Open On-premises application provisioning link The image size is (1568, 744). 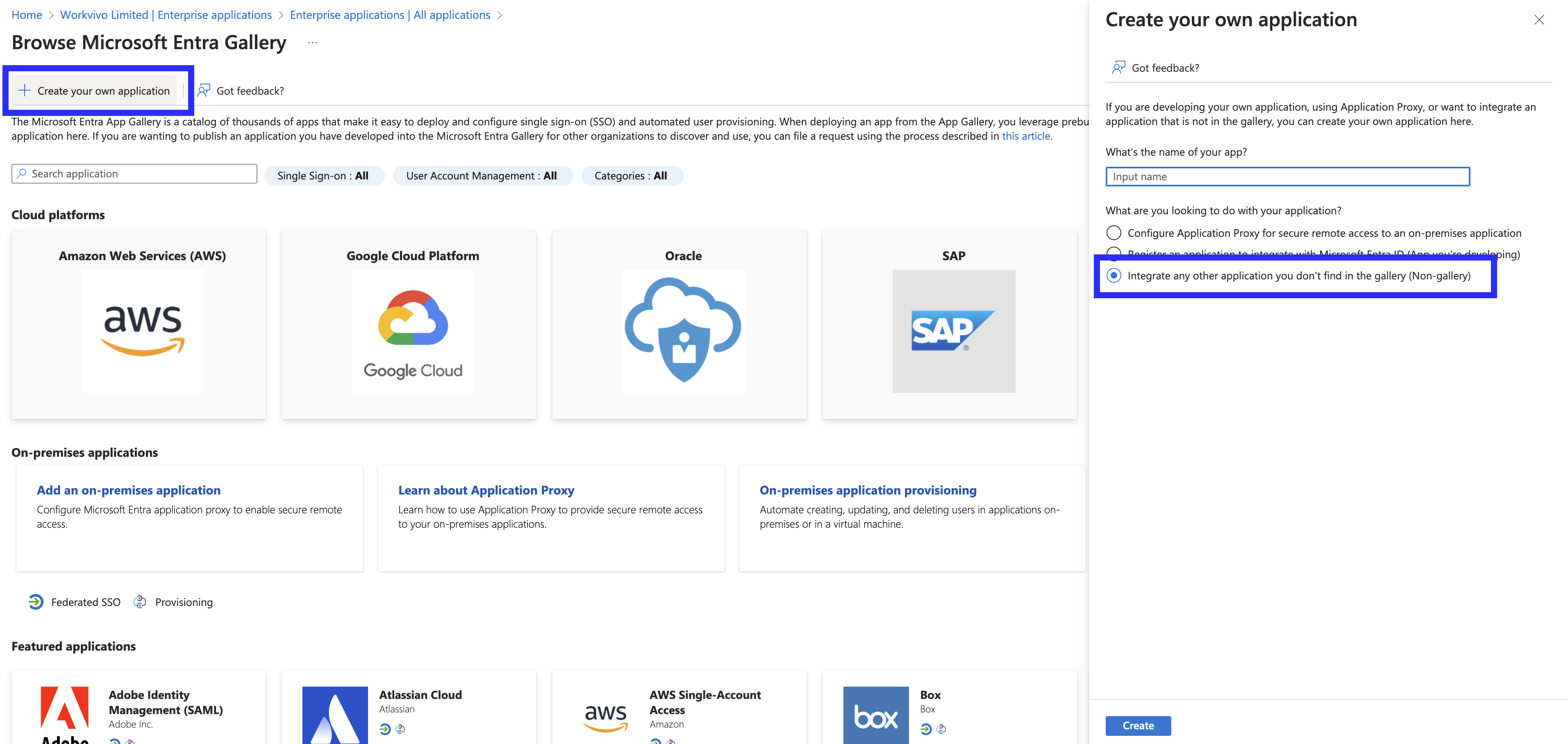point(868,490)
